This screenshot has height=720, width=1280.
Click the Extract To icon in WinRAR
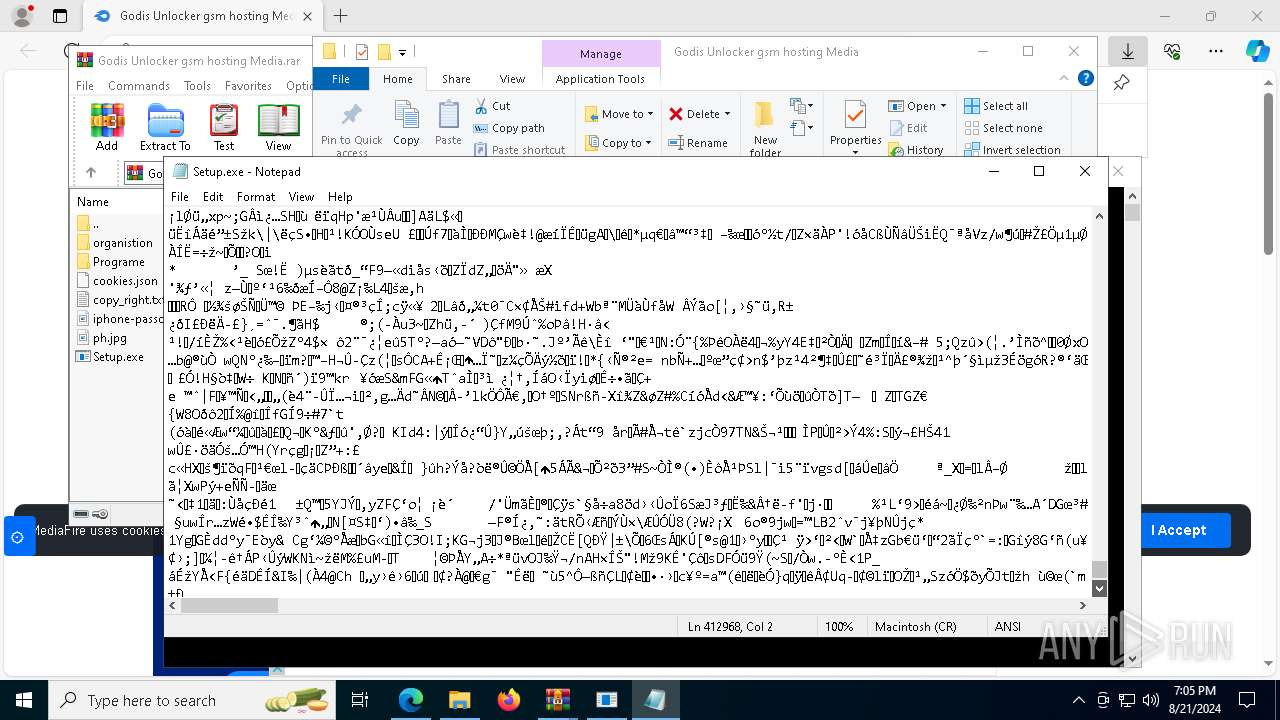pyautogui.click(x=165, y=127)
